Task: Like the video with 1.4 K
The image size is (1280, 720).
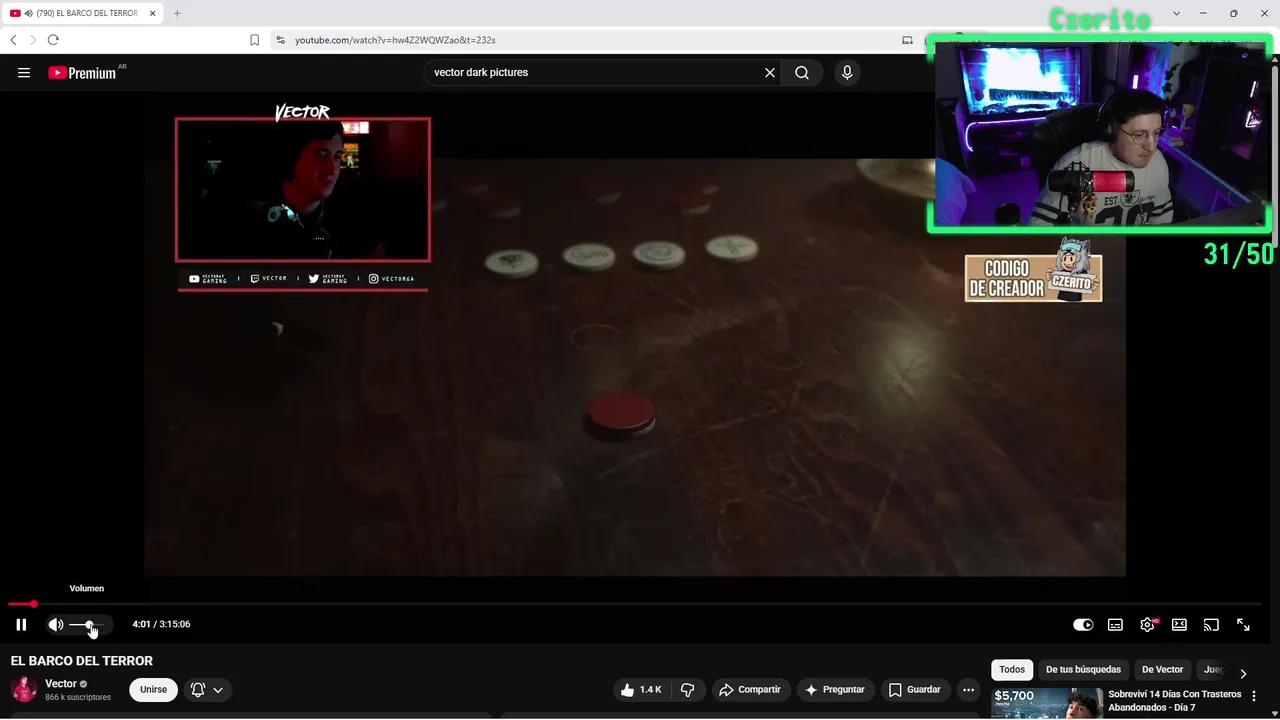Action: pyautogui.click(x=641, y=690)
